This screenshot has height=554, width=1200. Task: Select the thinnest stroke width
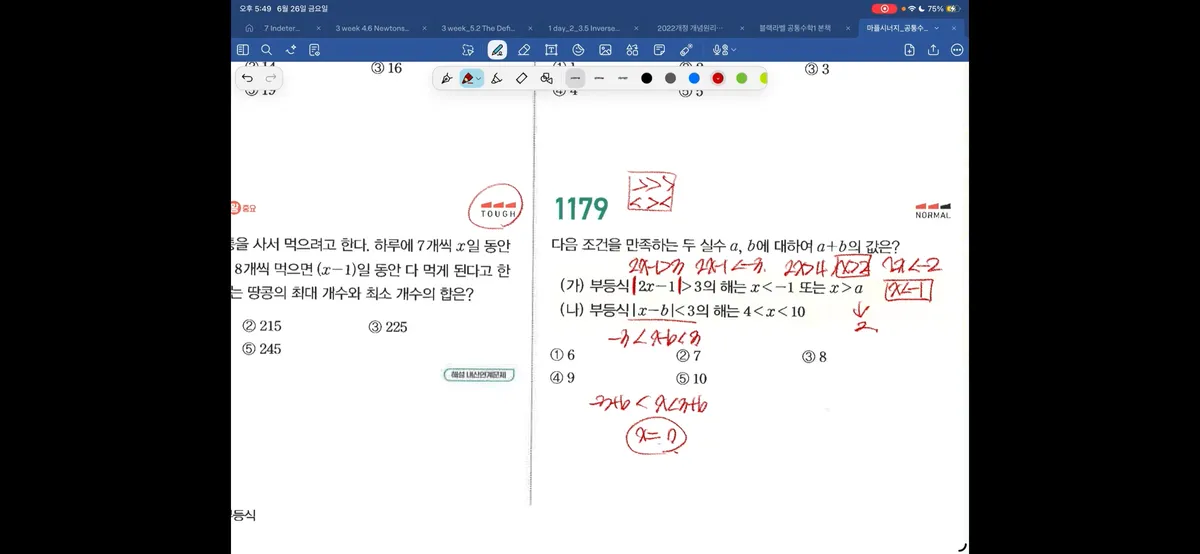(622, 78)
